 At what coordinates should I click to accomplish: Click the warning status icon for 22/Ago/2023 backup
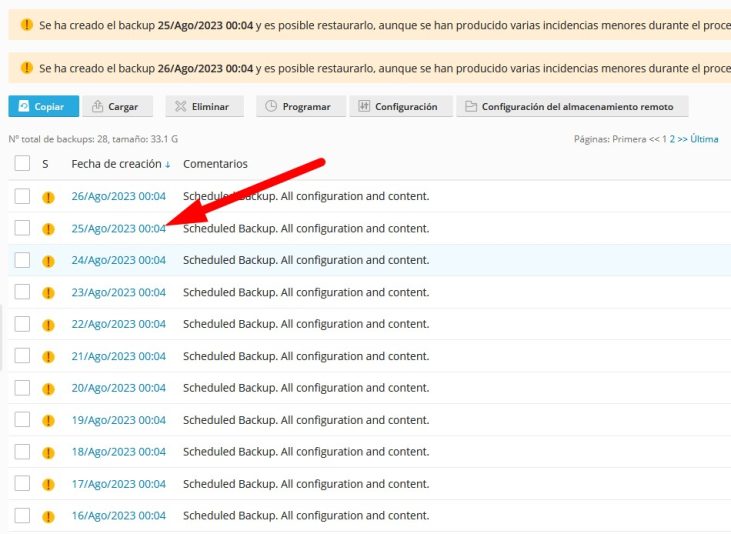(48, 325)
